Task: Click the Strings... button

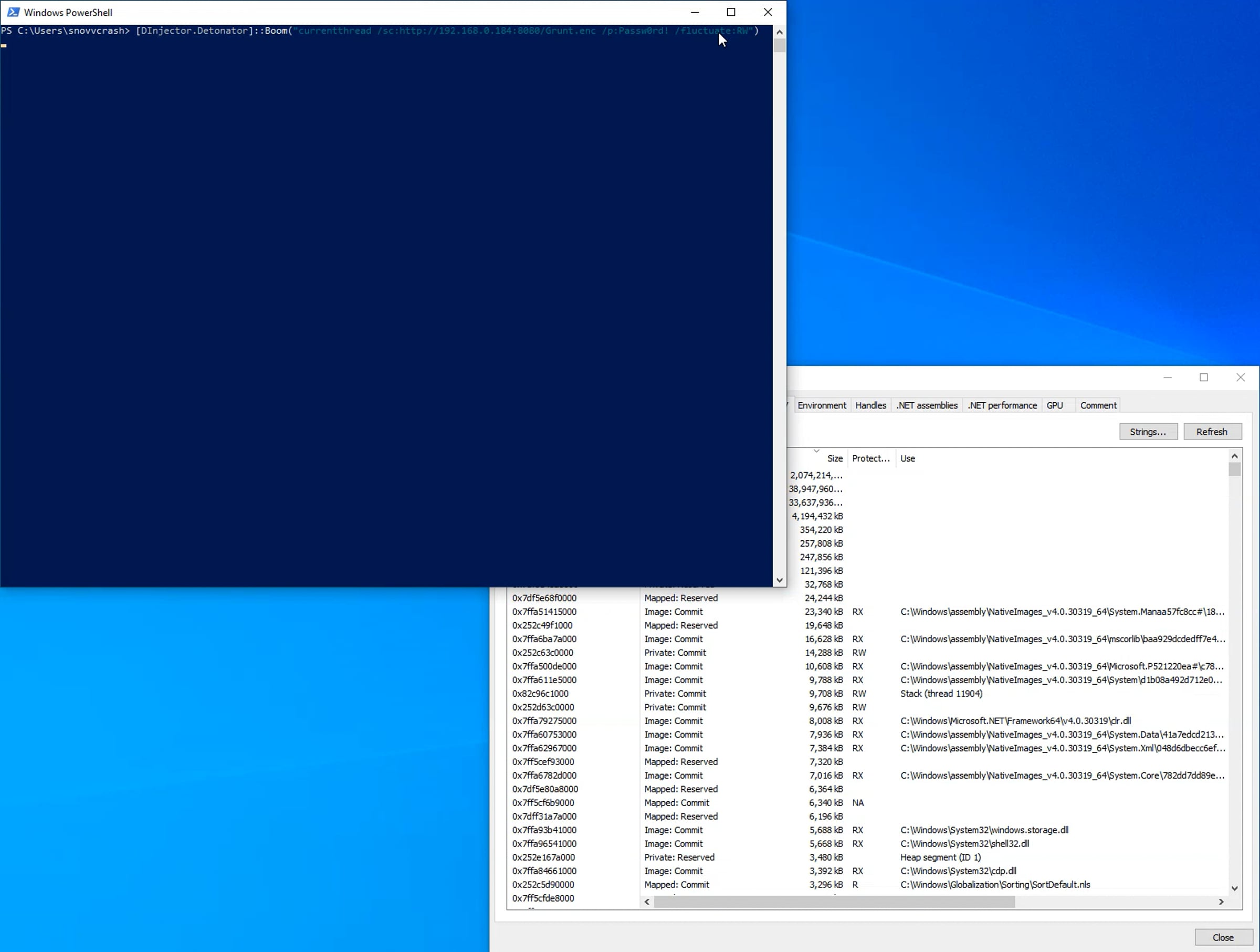Action: [1148, 432]
